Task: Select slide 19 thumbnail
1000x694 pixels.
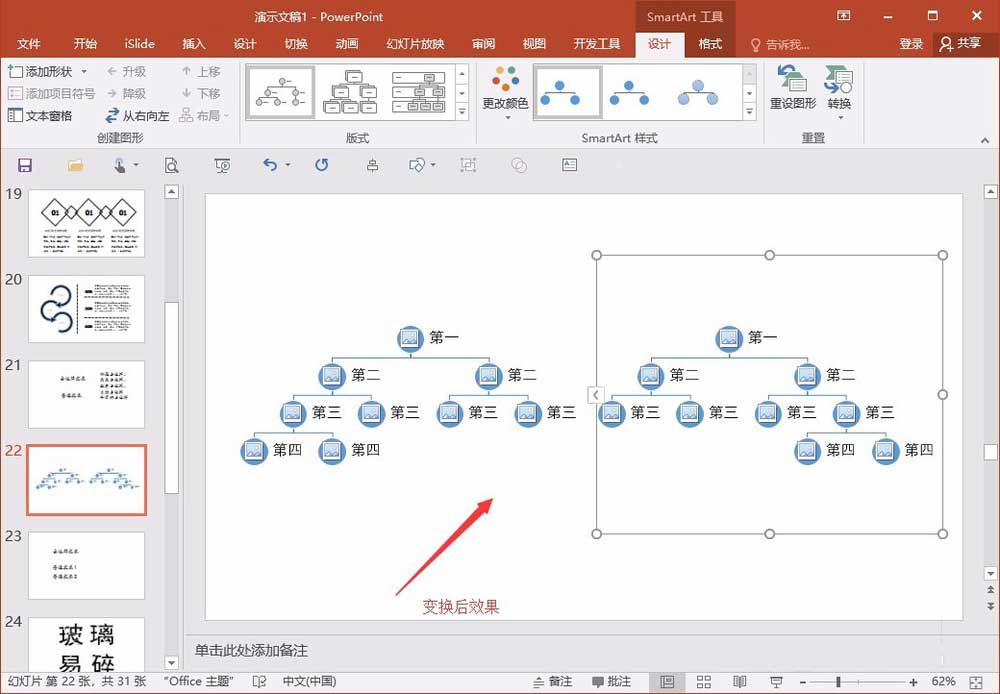Action: tap(86, 223)
